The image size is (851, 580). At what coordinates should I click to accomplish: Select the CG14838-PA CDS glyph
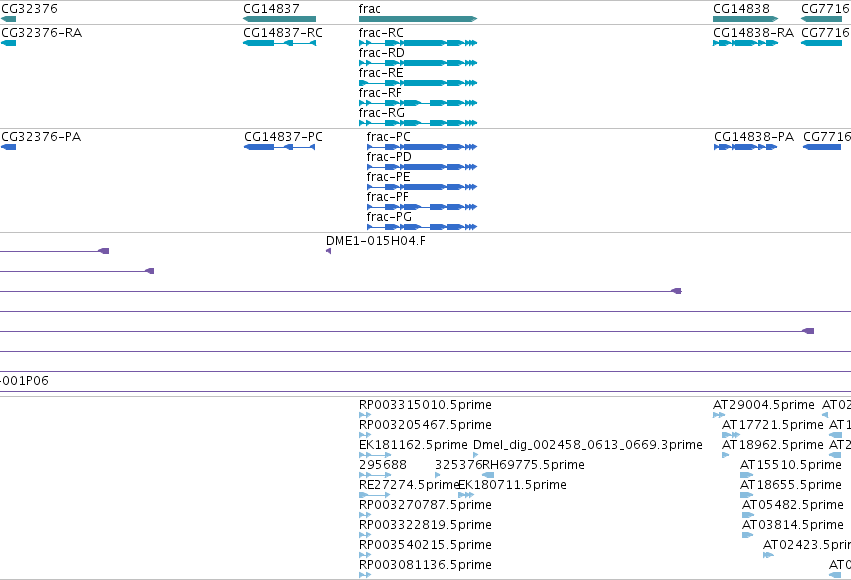(746, 147)
